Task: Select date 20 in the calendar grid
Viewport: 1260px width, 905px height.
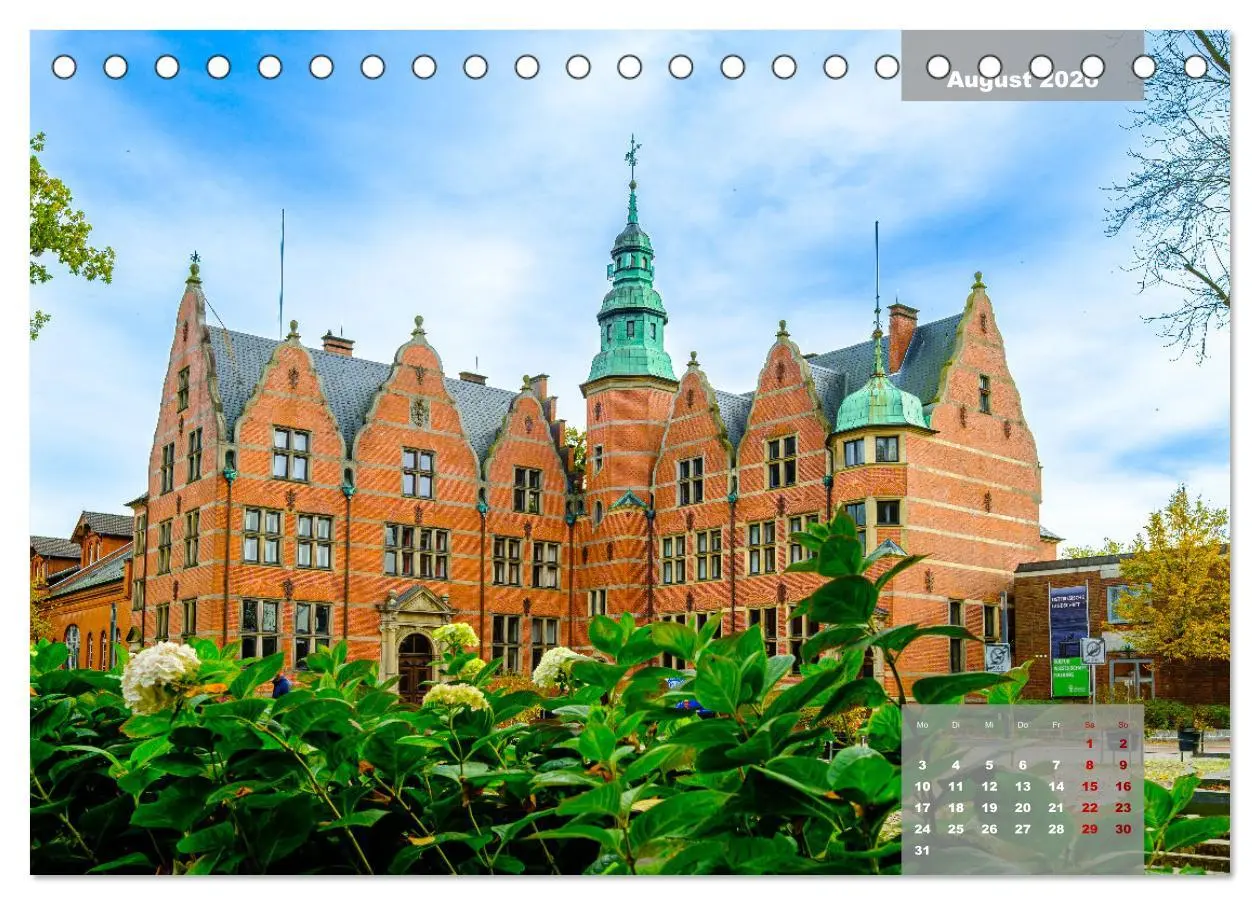Action: point(1022,808)
